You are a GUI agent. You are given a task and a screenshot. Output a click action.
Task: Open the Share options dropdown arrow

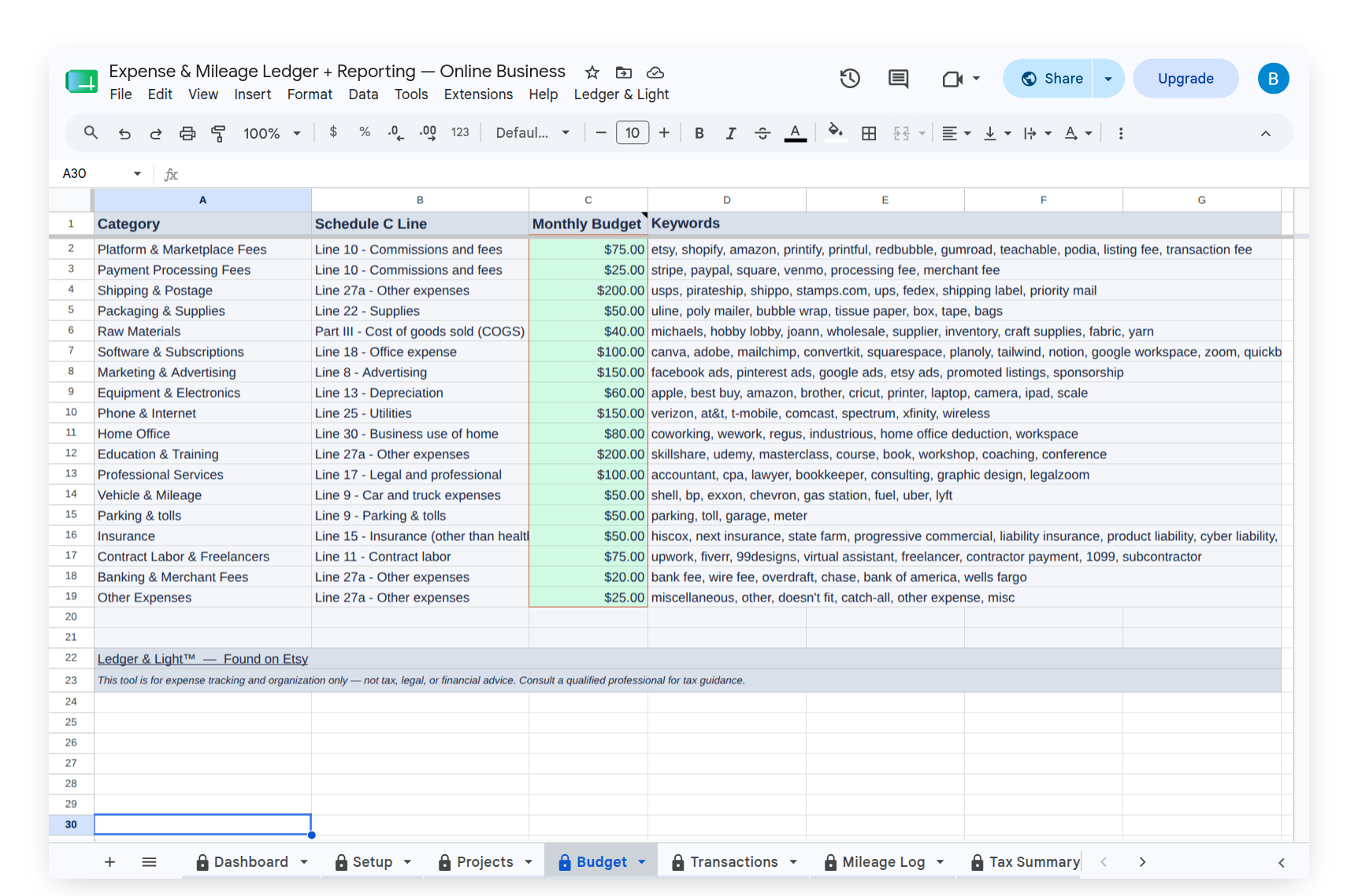click(x=1108, y=79)
